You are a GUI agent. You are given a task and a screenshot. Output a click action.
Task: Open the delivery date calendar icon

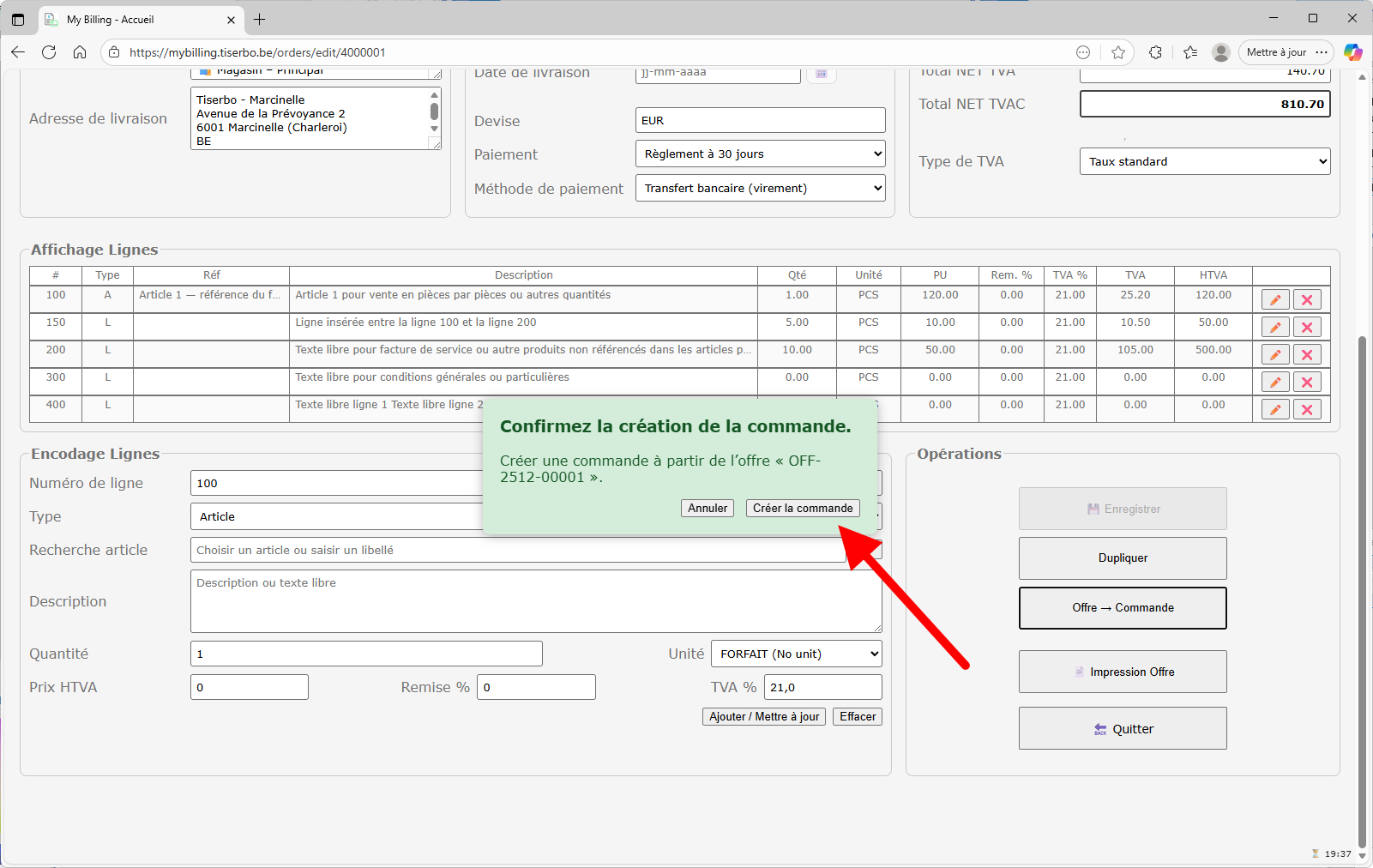click(x=821, y=74)
